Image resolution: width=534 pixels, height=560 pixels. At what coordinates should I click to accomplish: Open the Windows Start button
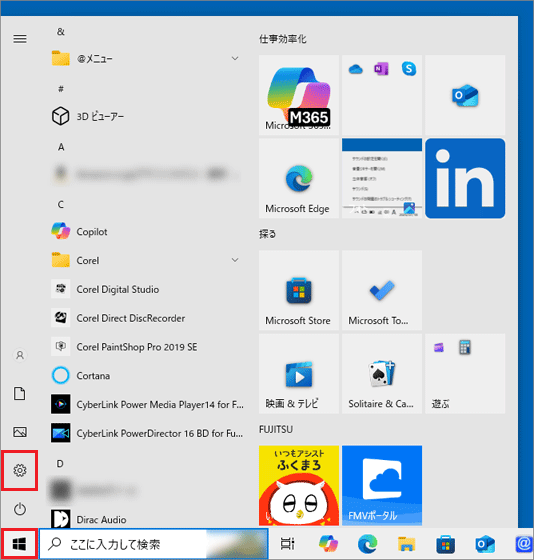(x=19, y=544)
